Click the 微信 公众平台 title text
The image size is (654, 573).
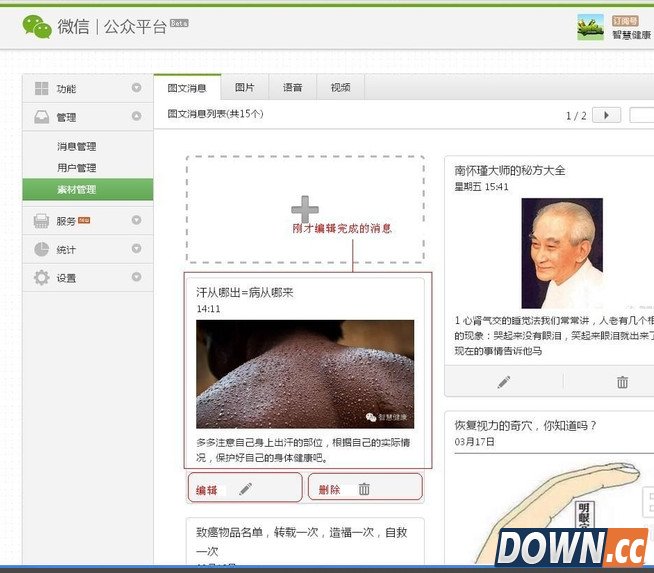[x=112, y=27]
